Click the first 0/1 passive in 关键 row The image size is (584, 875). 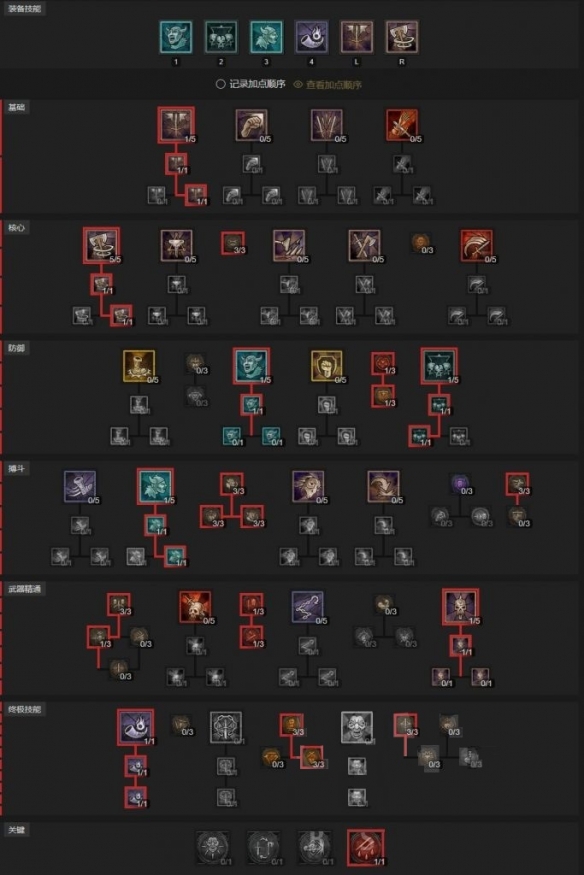[x=213, y=847]
